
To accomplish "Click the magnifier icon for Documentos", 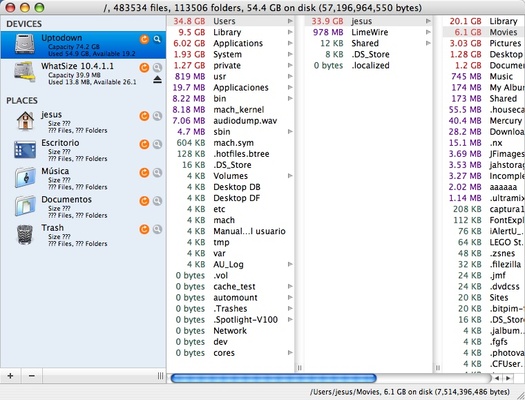I will click(x=157, y=201).
